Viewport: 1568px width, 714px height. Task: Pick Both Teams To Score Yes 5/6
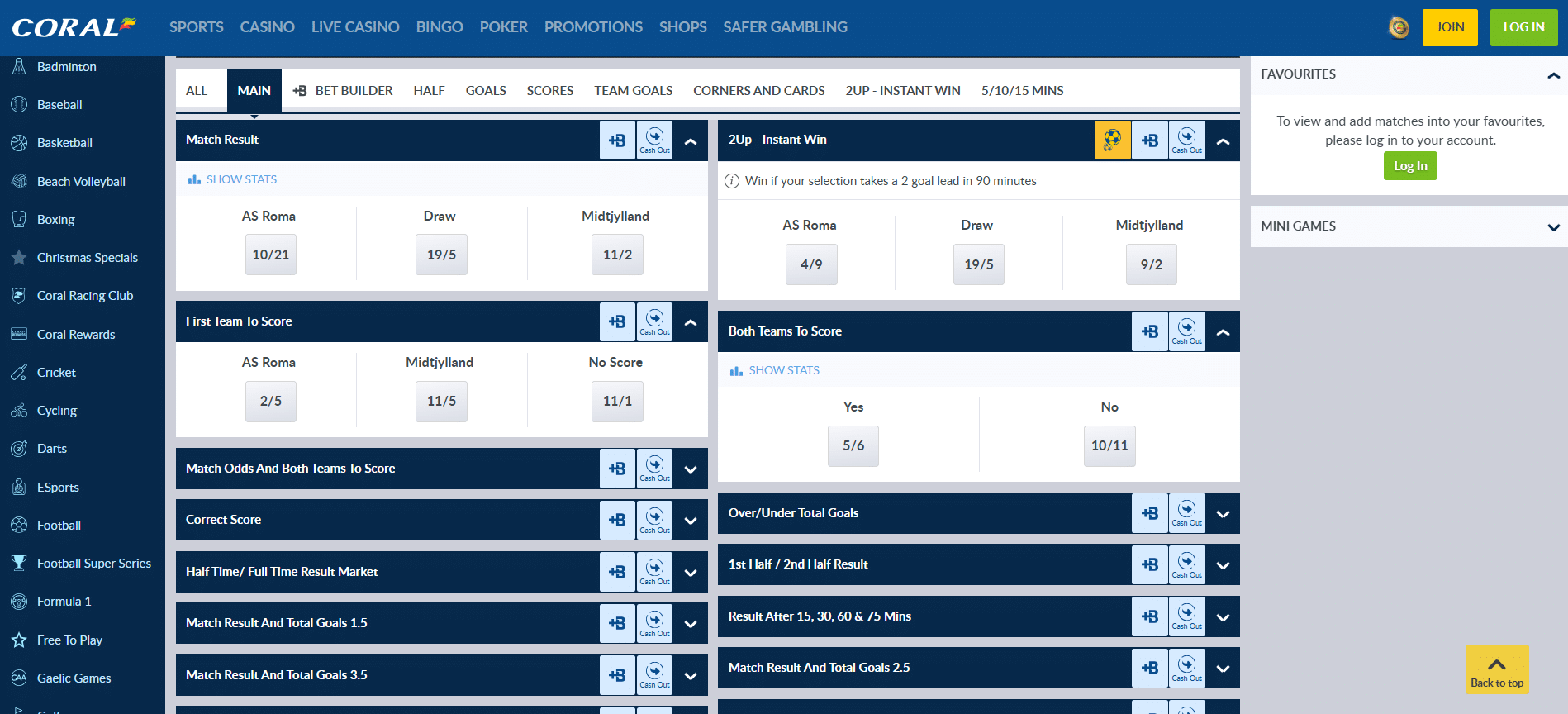tap(853, 446)
